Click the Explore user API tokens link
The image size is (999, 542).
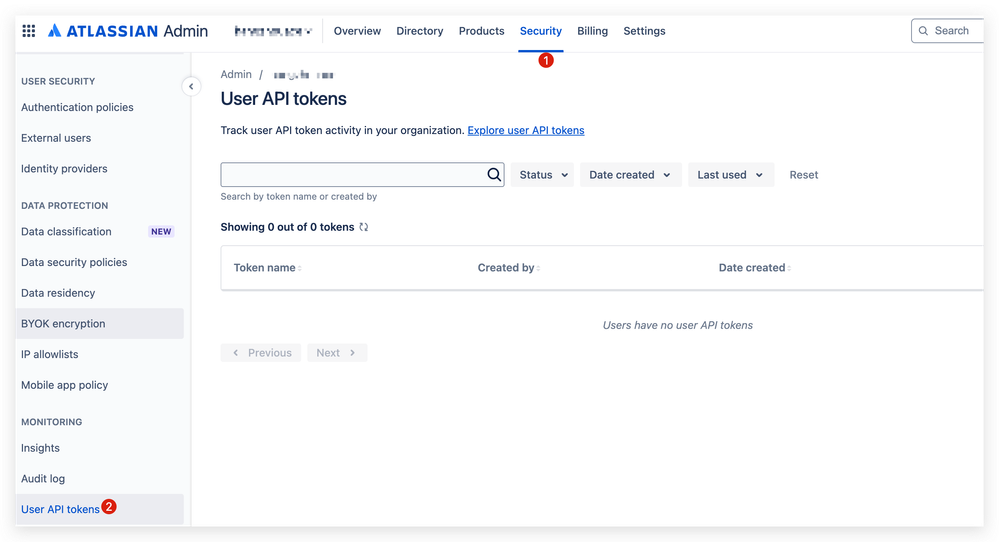526,130
